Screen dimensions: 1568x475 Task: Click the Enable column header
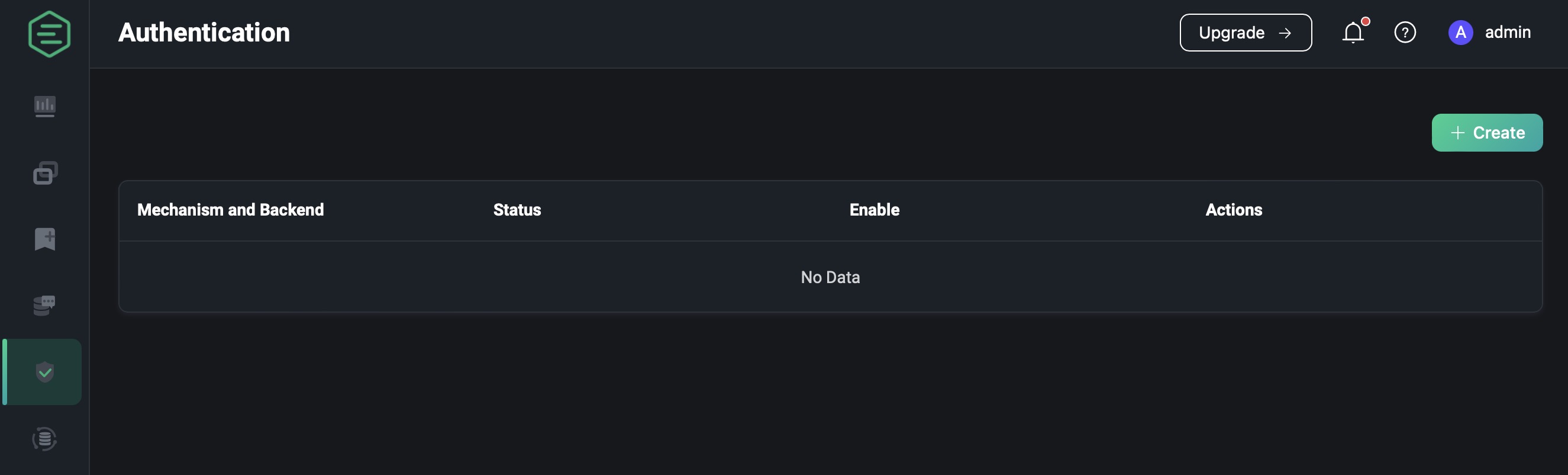(873, 210)
